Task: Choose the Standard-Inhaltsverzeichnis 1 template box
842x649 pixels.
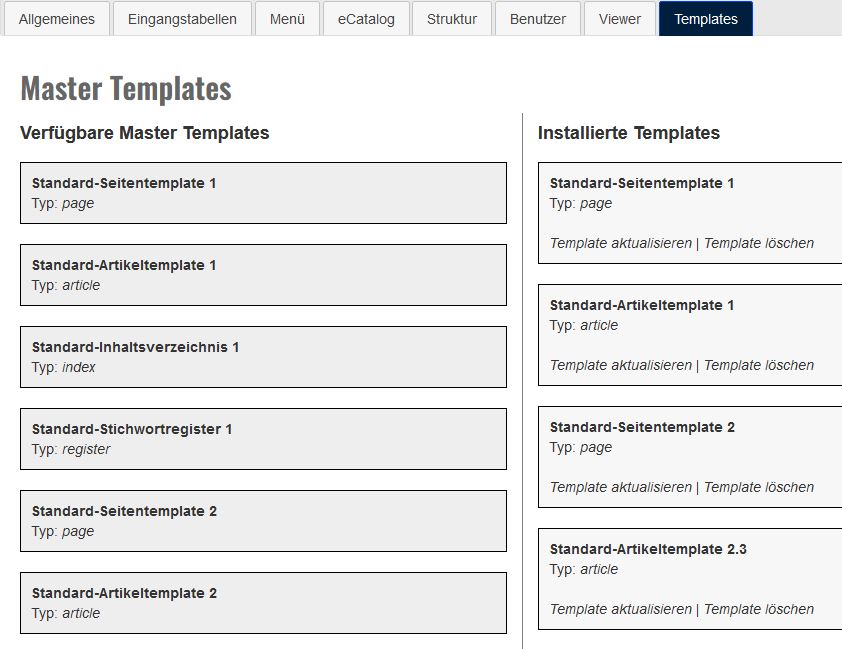Action: pyautogui.click(x=263, y=357)
